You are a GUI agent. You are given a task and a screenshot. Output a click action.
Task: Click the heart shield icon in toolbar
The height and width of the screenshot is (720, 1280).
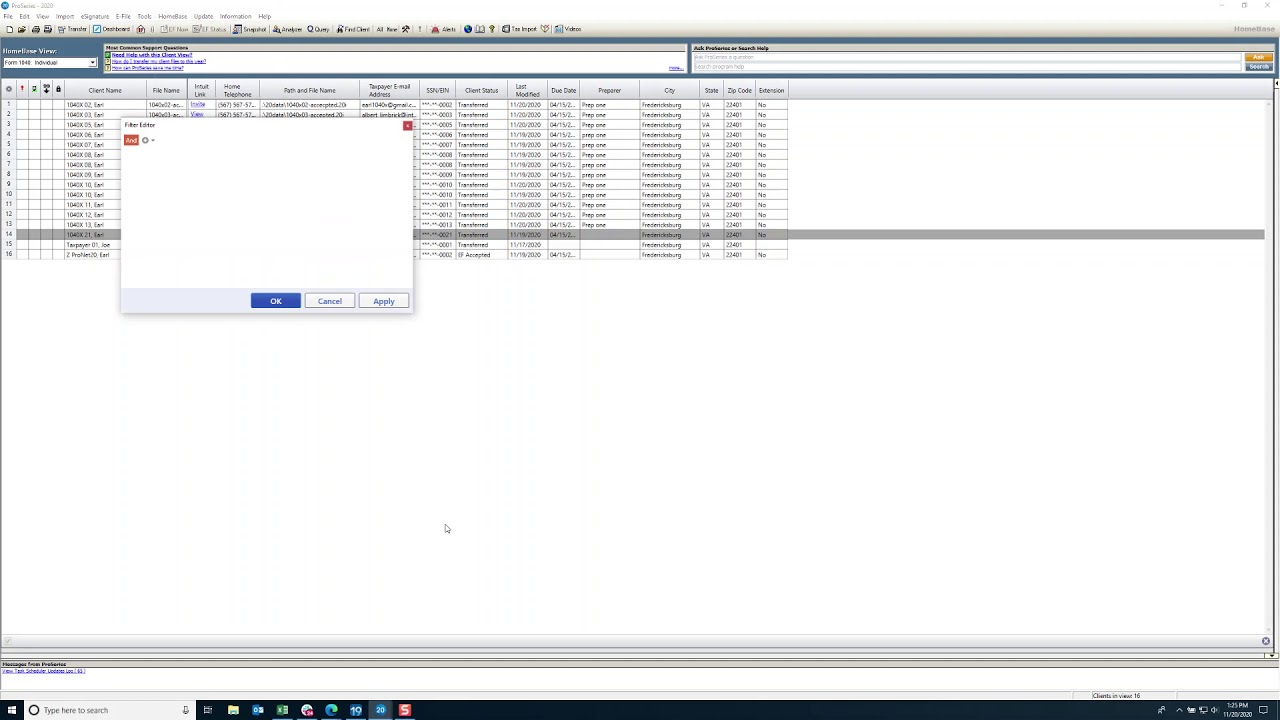pos(545,29)
